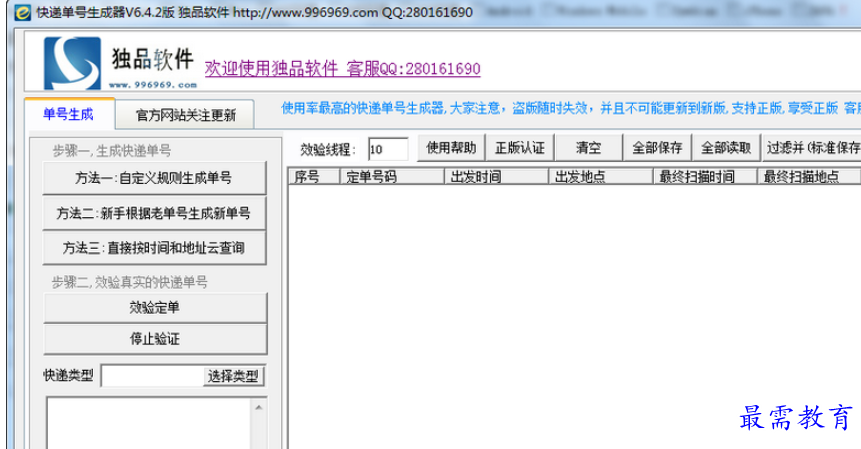The width and height of the screenshot is (861, 449).
Task: Switch to the 单号生成 tab
Action: pos(69,114)
